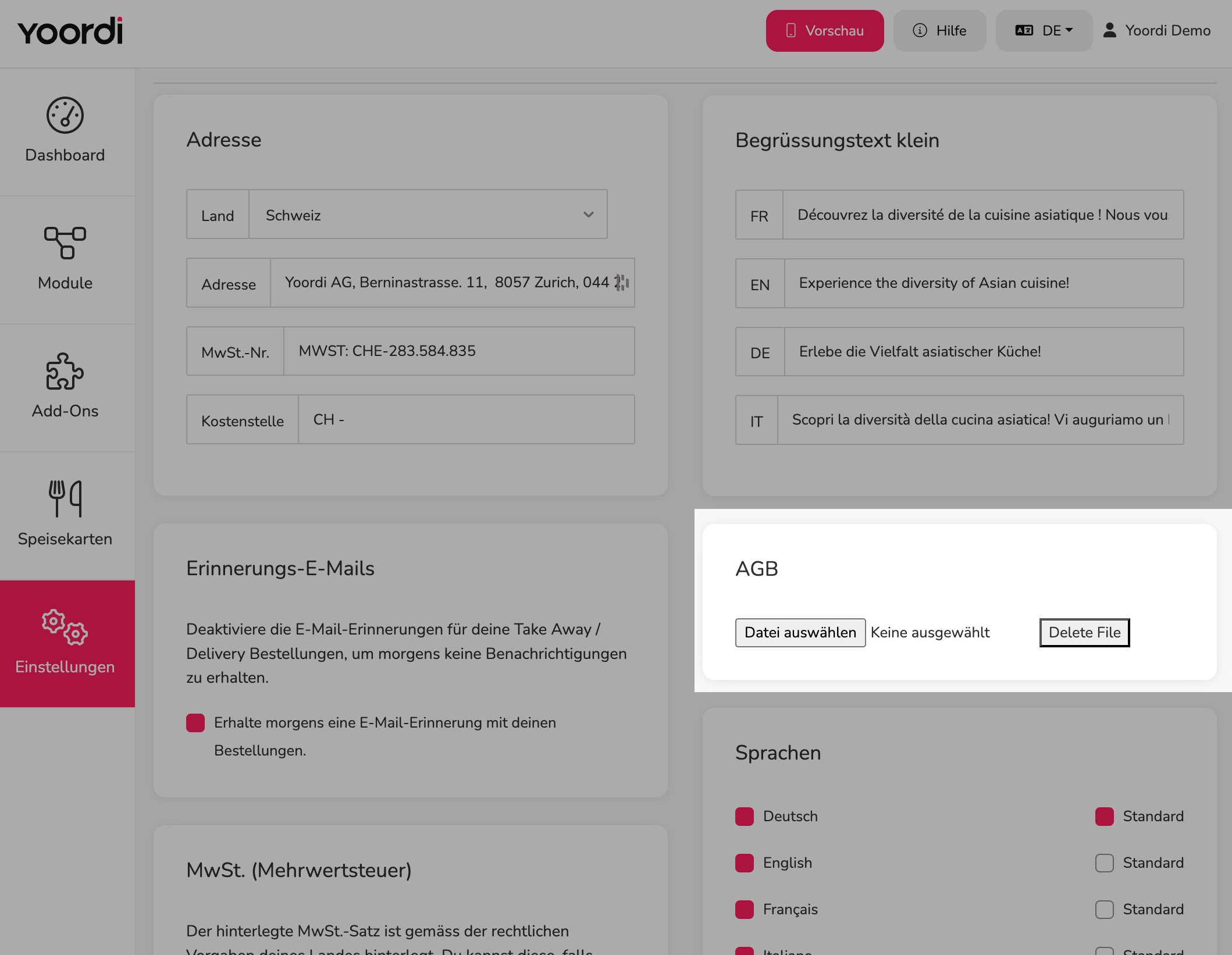Open the Add-Ons puzzle icon

[65, 371]
